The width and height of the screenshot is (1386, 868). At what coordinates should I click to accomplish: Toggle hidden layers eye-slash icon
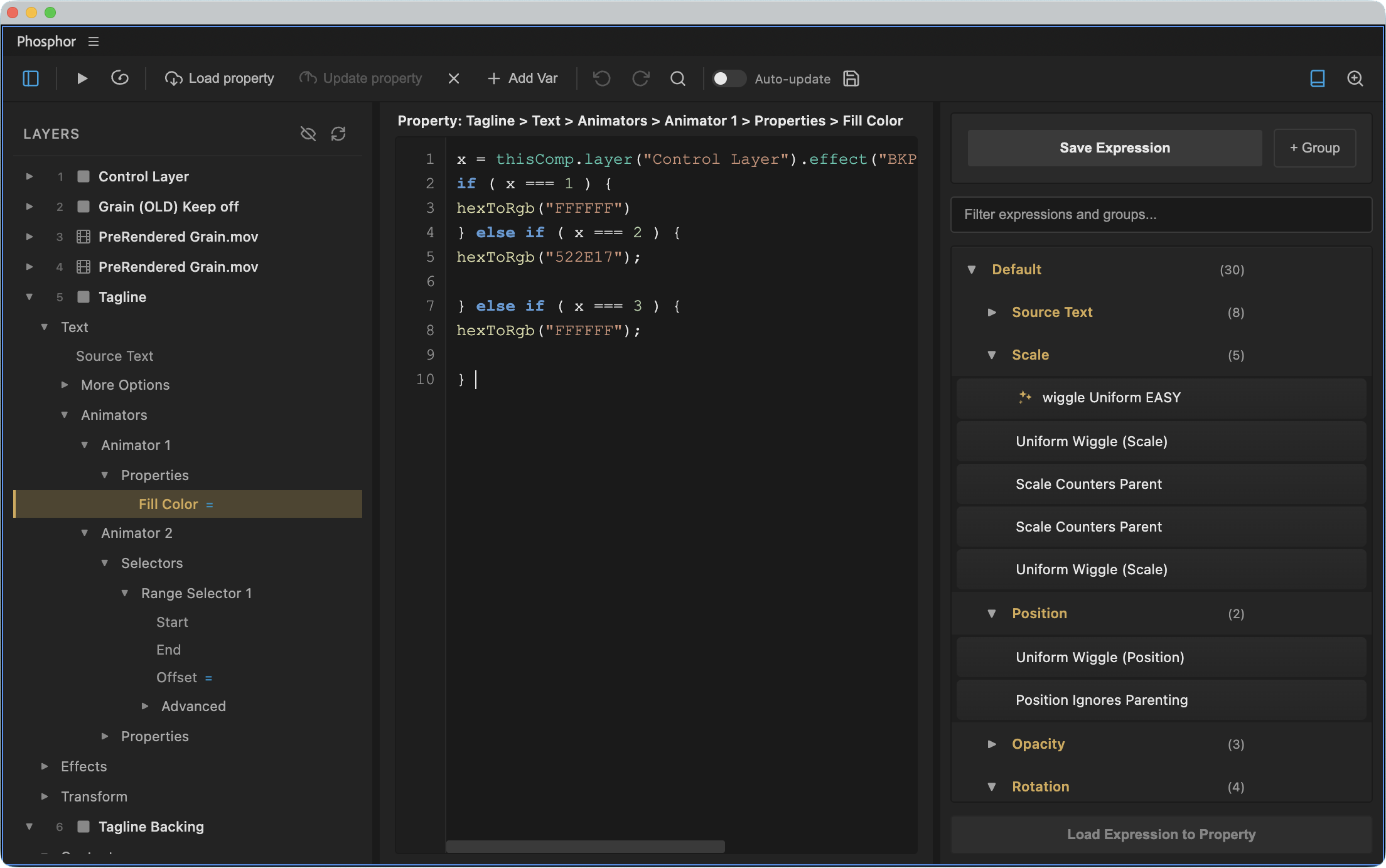(308, 134)
